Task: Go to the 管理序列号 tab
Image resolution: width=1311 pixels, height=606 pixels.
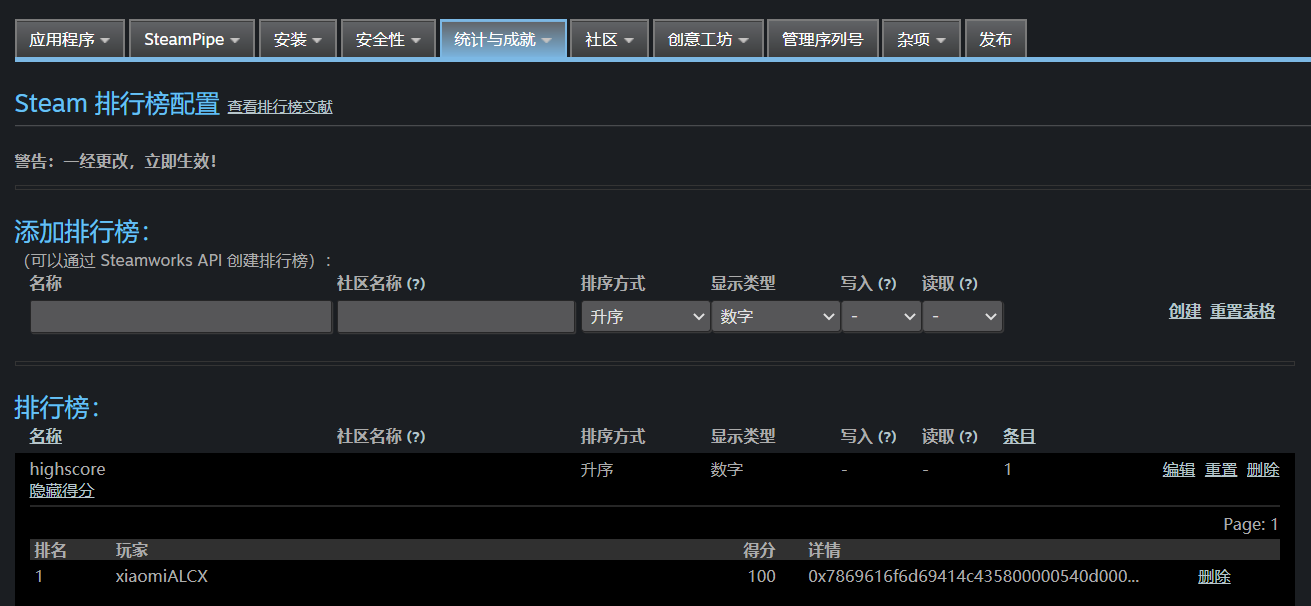Action: point(823,40)
